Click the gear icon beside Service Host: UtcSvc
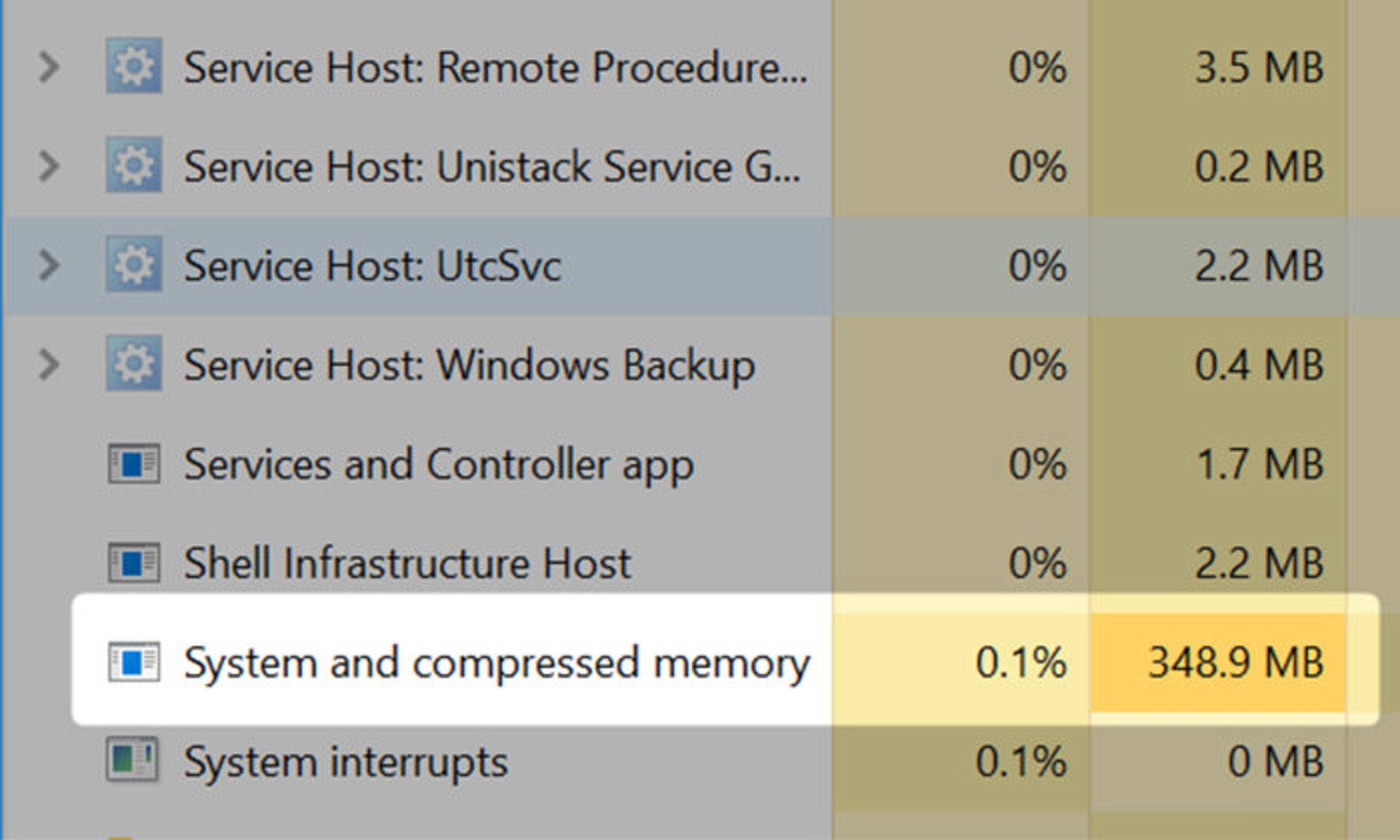Viewport: 1400px width, 840px height. click(x=133, y=265)
